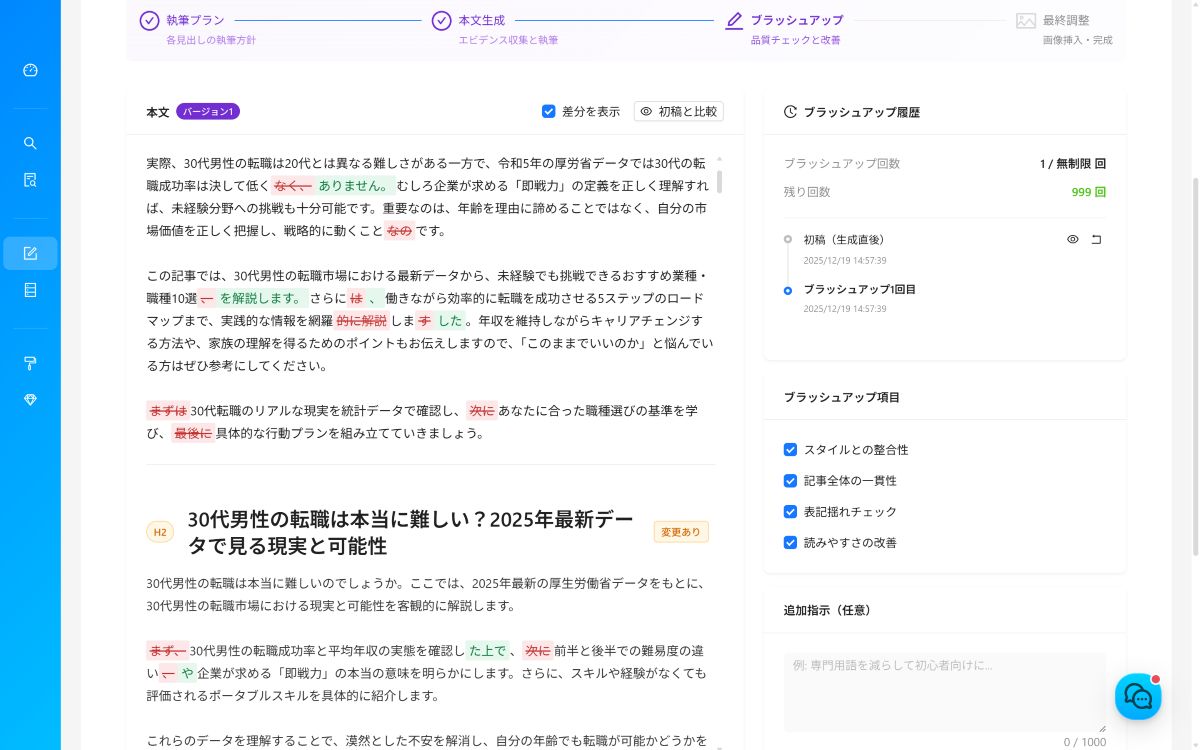Open the chat support bubble
This screenshot has height=750, width=1200.
click(x=1138, y=697)
